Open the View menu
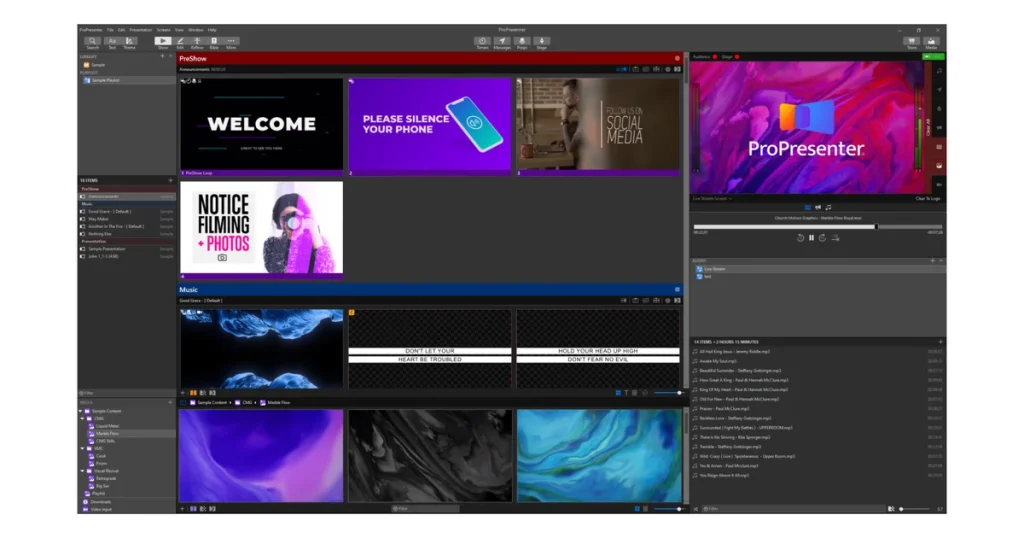Screen dimensions: 1024x538 click(x=179, y=30)
